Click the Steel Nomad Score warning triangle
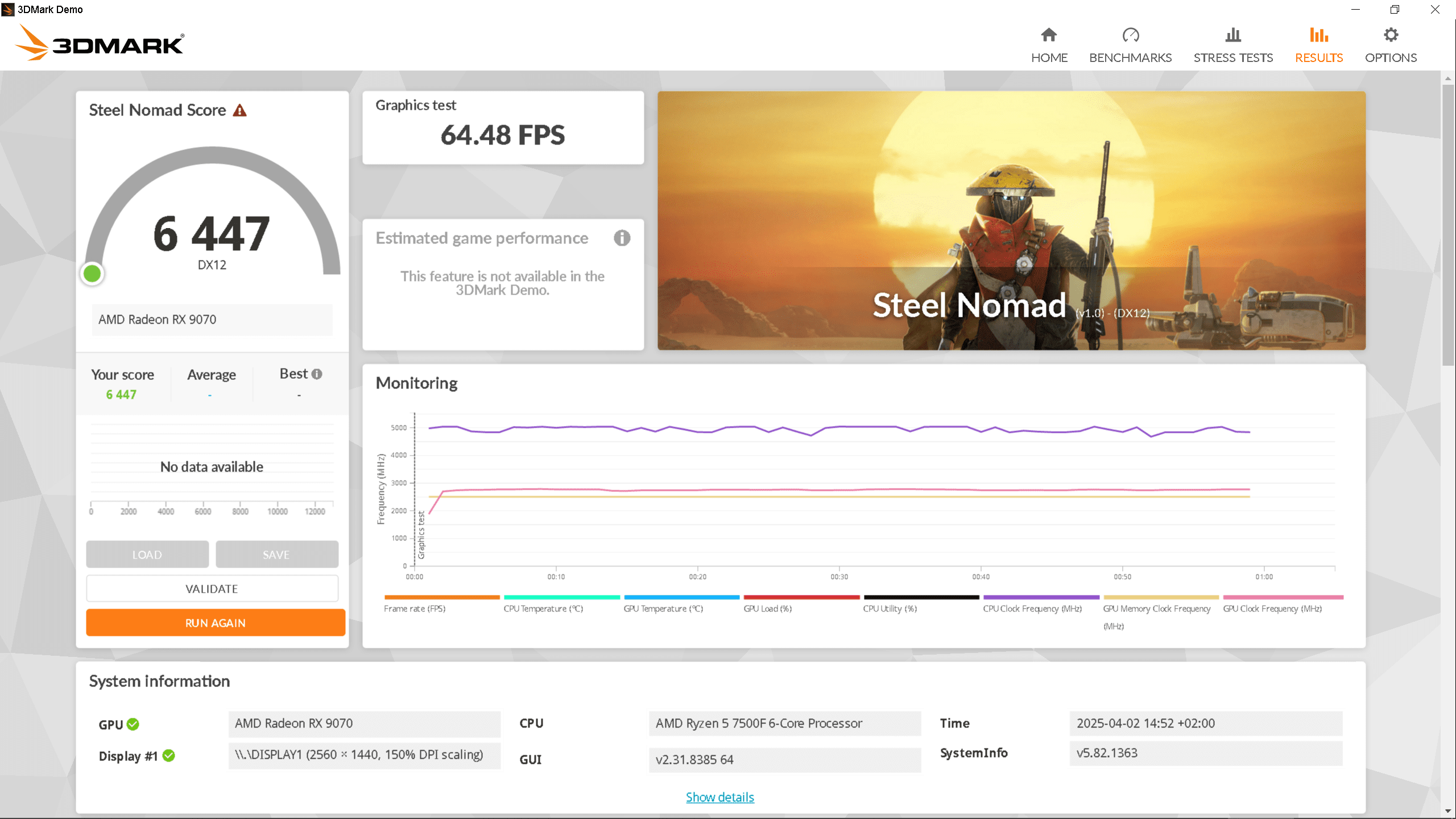This screenshot has height=819, width=1456. [x=240, y=110]
